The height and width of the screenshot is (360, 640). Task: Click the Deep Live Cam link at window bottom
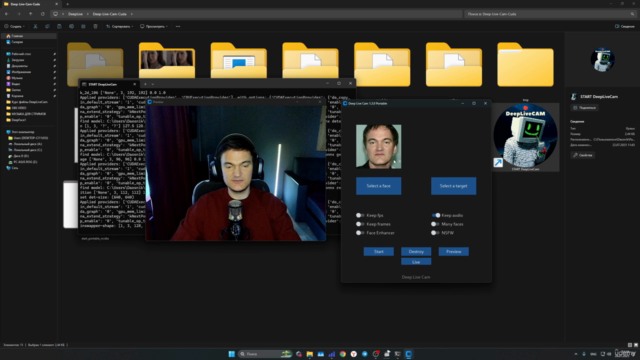(x=416, y=277)
